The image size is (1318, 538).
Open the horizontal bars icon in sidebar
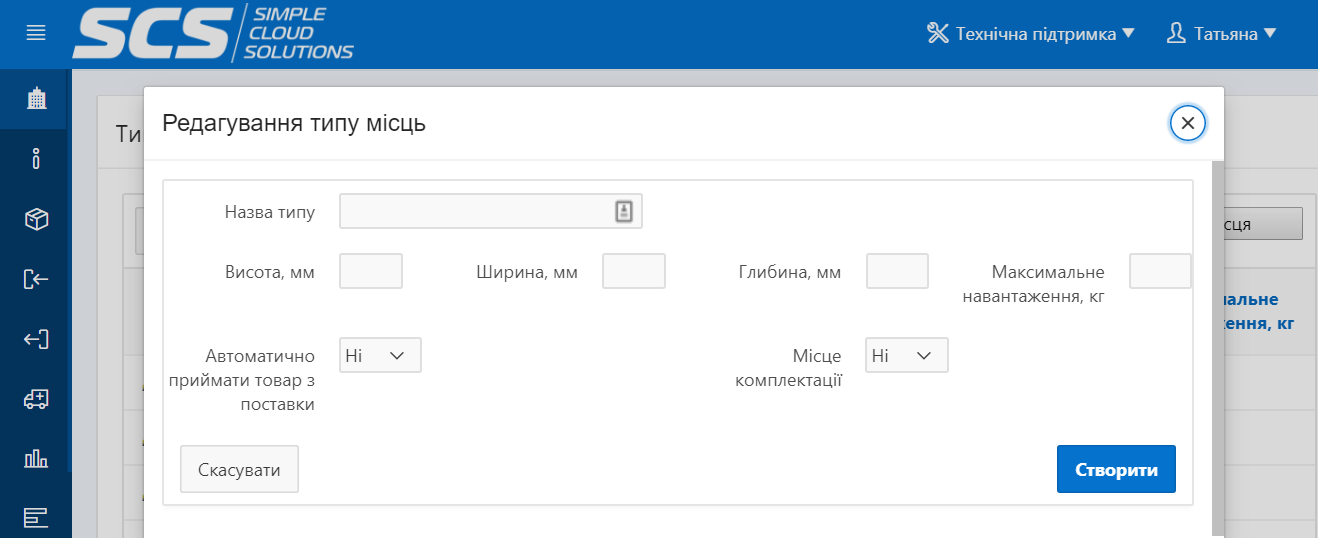coord(36,517)
